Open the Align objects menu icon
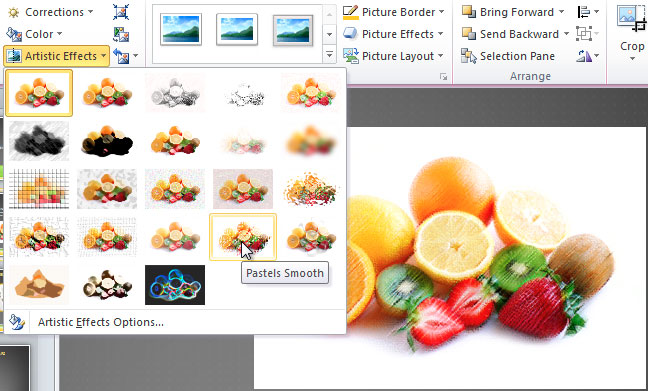Image resolution: width=648 pixels, height=391 pixels. pos(588,12)
